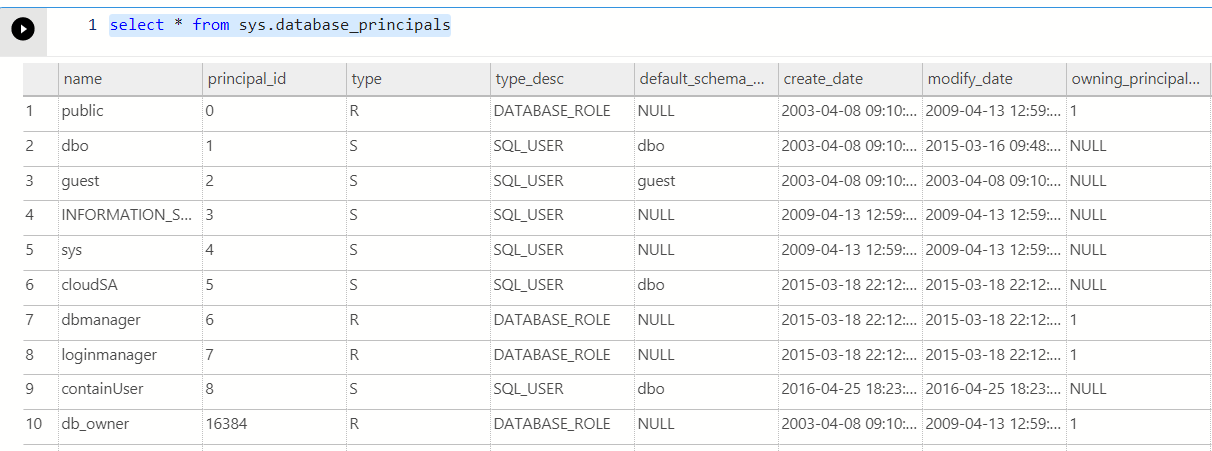Click the modify_date column header
Viewport: 1212px width, 451px height.
click(994, 79)
